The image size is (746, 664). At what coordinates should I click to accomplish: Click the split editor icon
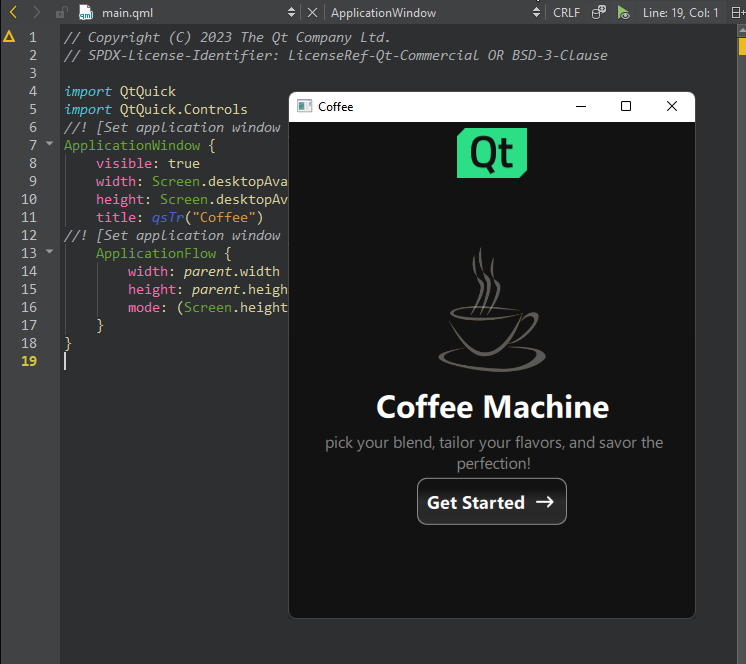(x=739, y=13)
